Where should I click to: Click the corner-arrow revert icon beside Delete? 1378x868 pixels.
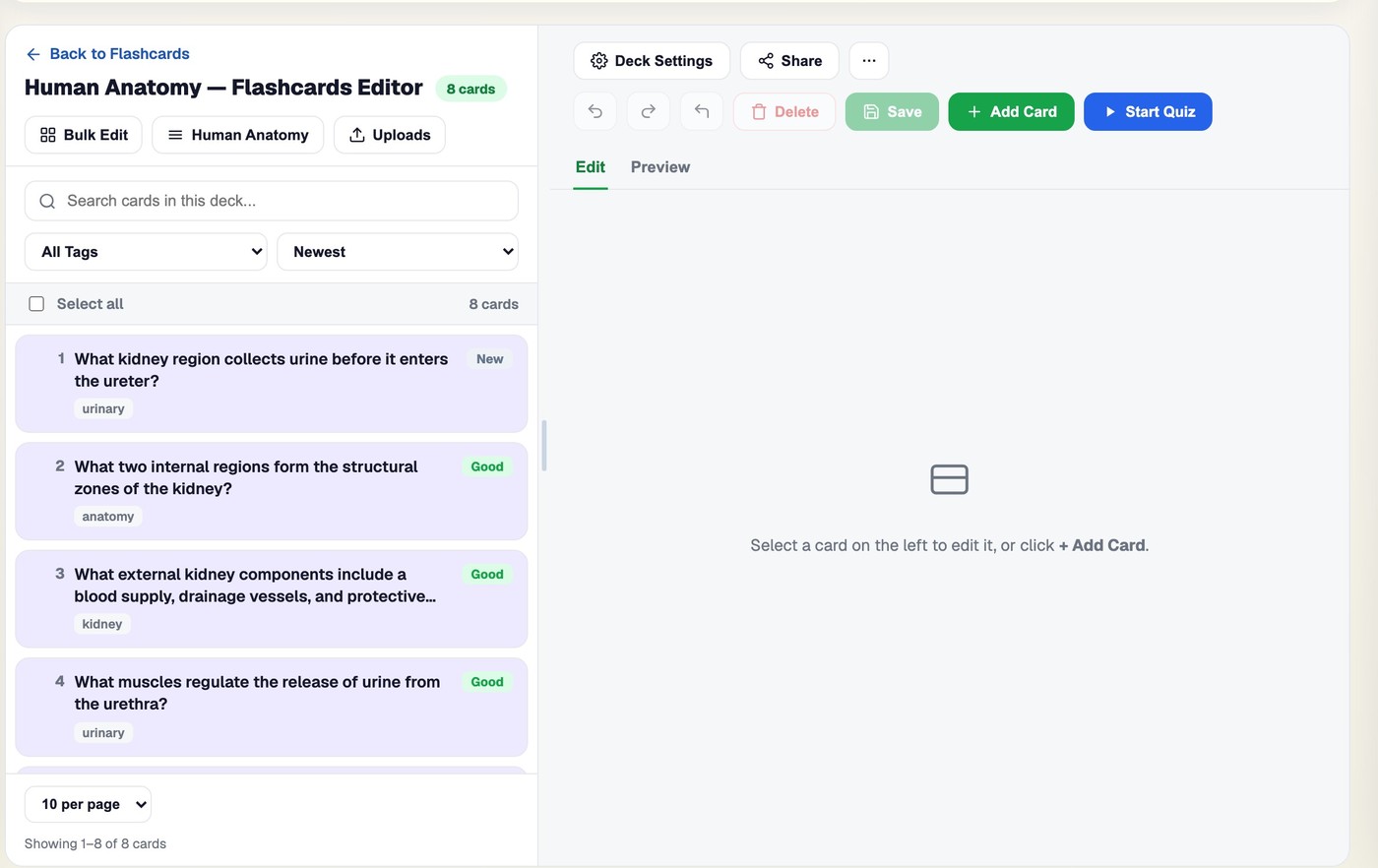click(702, 112)
